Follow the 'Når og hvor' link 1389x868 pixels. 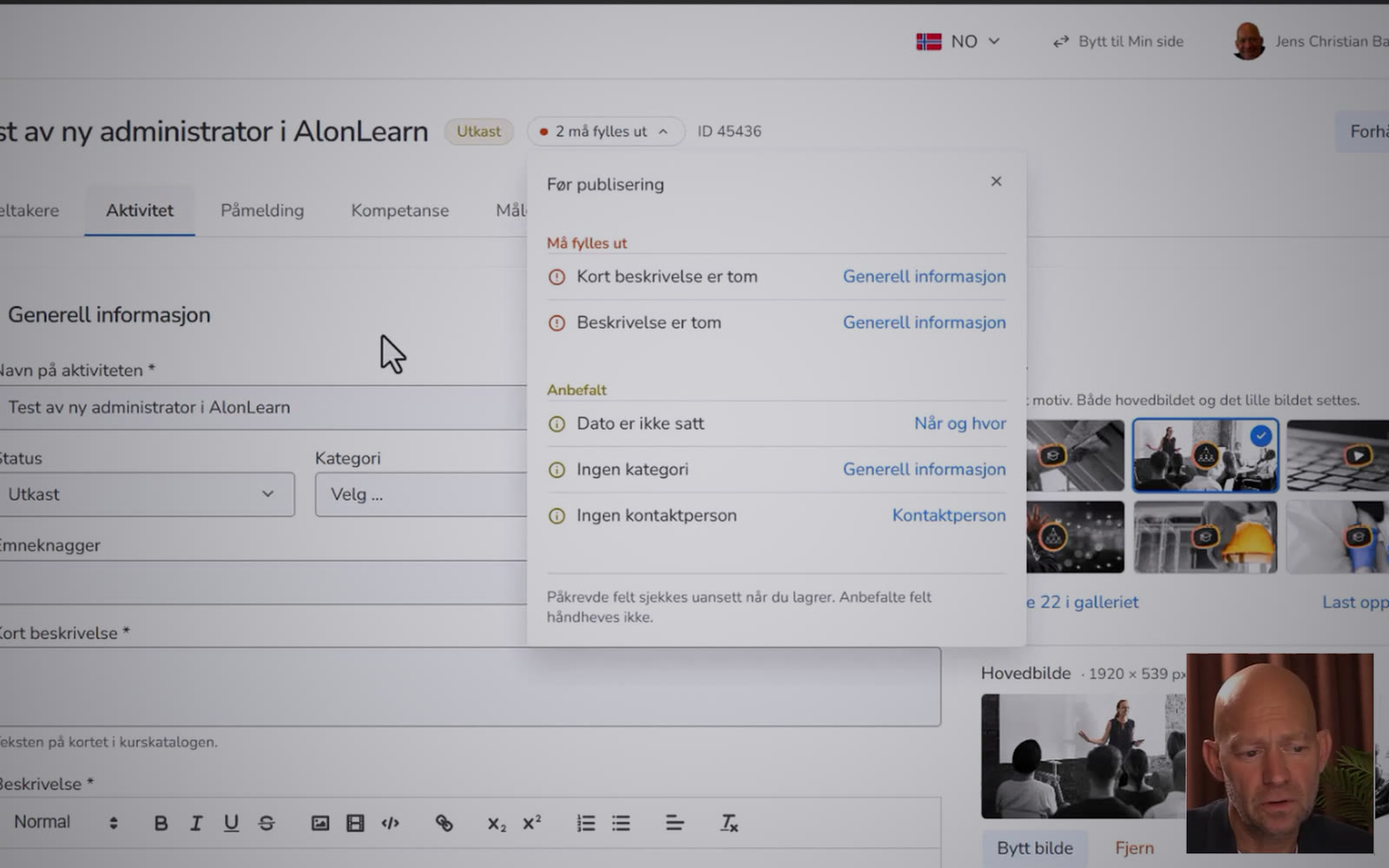(x=960, y=424)
